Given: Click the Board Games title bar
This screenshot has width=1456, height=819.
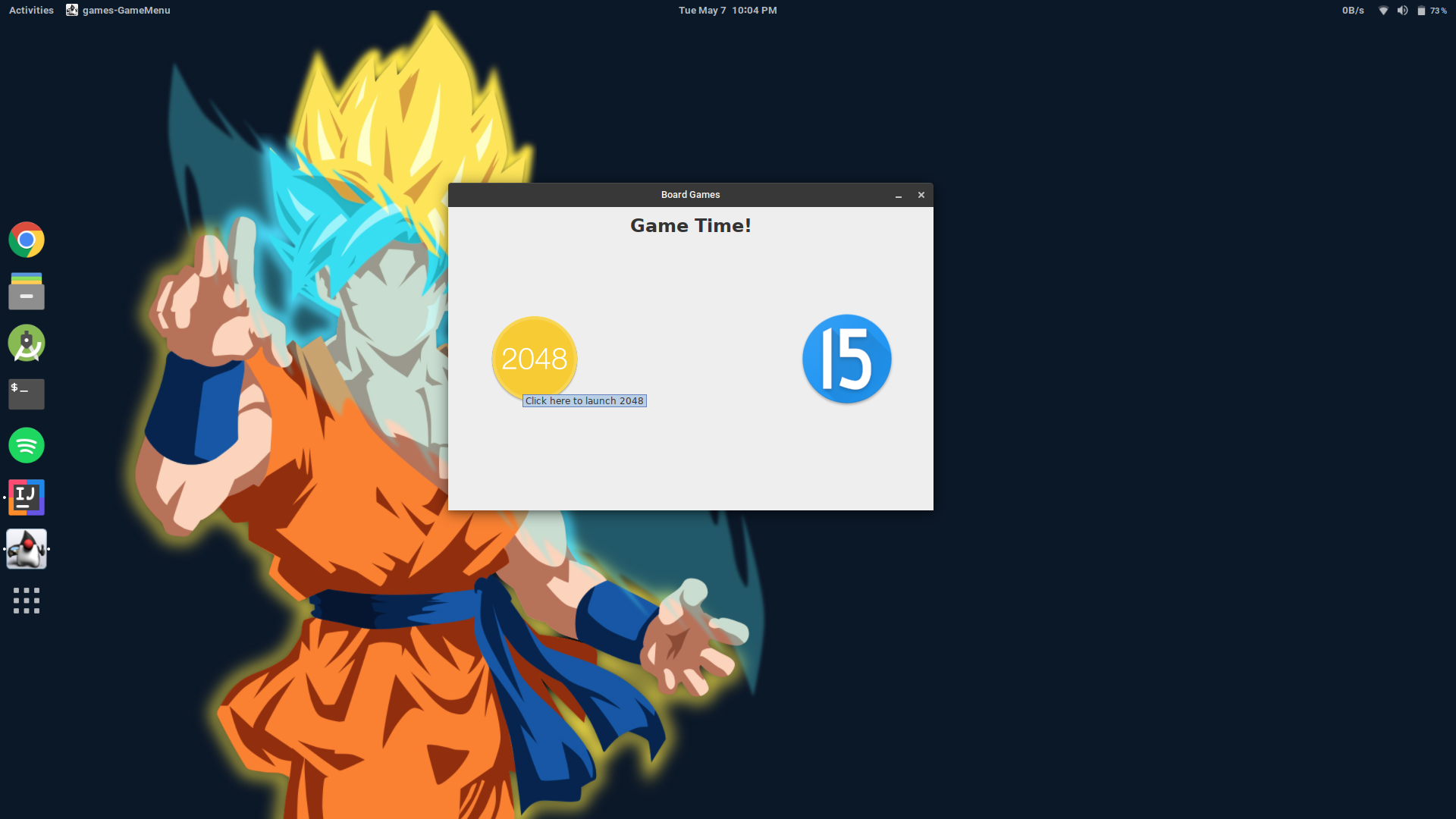Looking at the screenshot, I should click(690, 195).
